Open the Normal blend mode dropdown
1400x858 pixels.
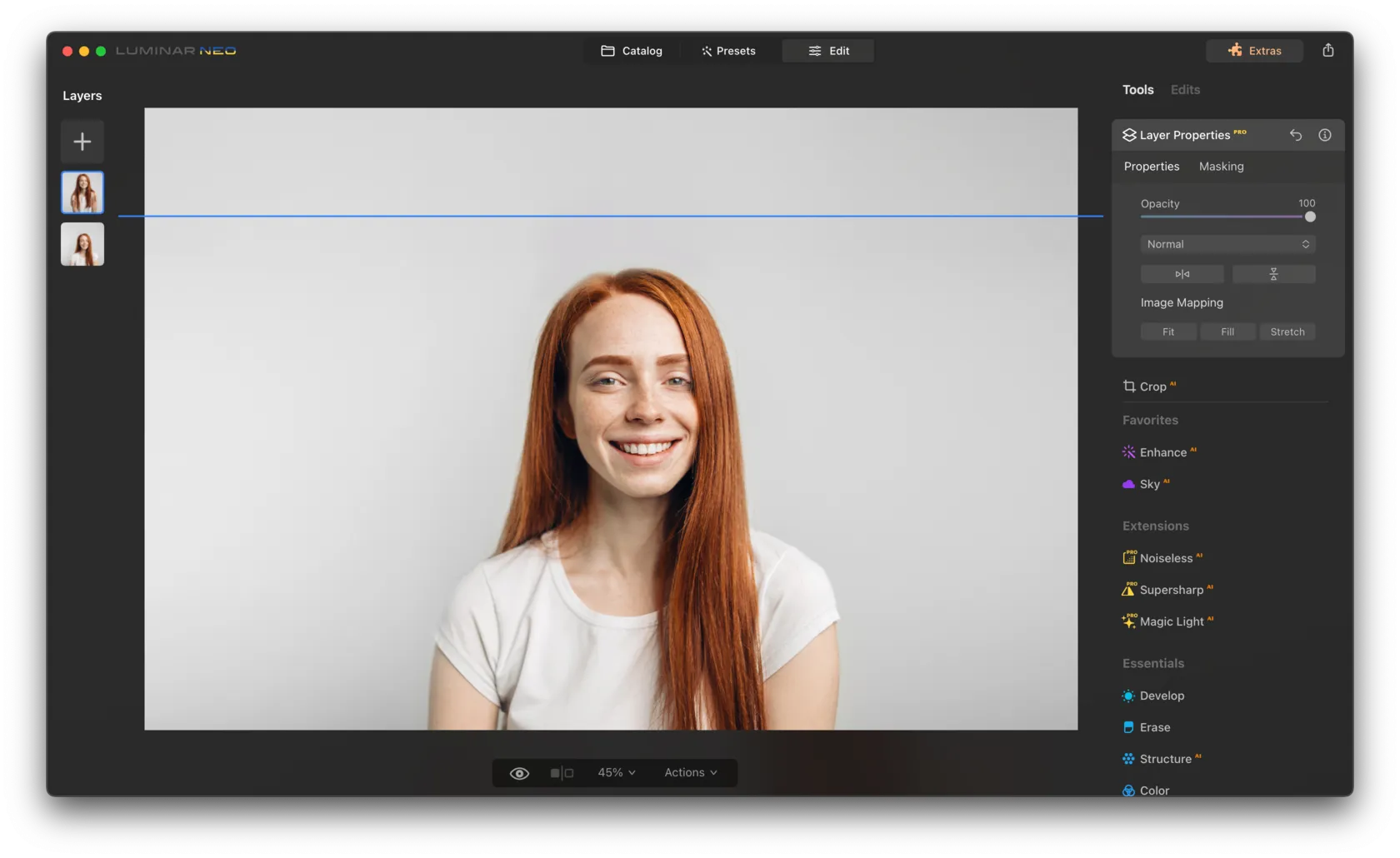coord(1227,244)
